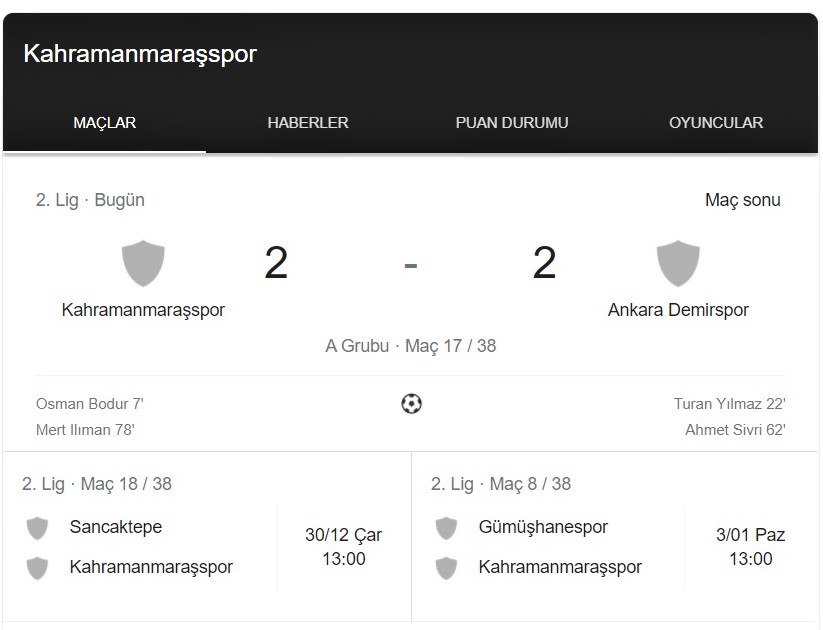Image resolution: width=823 pixels, height=630 pixels.
Task: Open the 2. Lig Bugün league label
Action: [90, 200]
